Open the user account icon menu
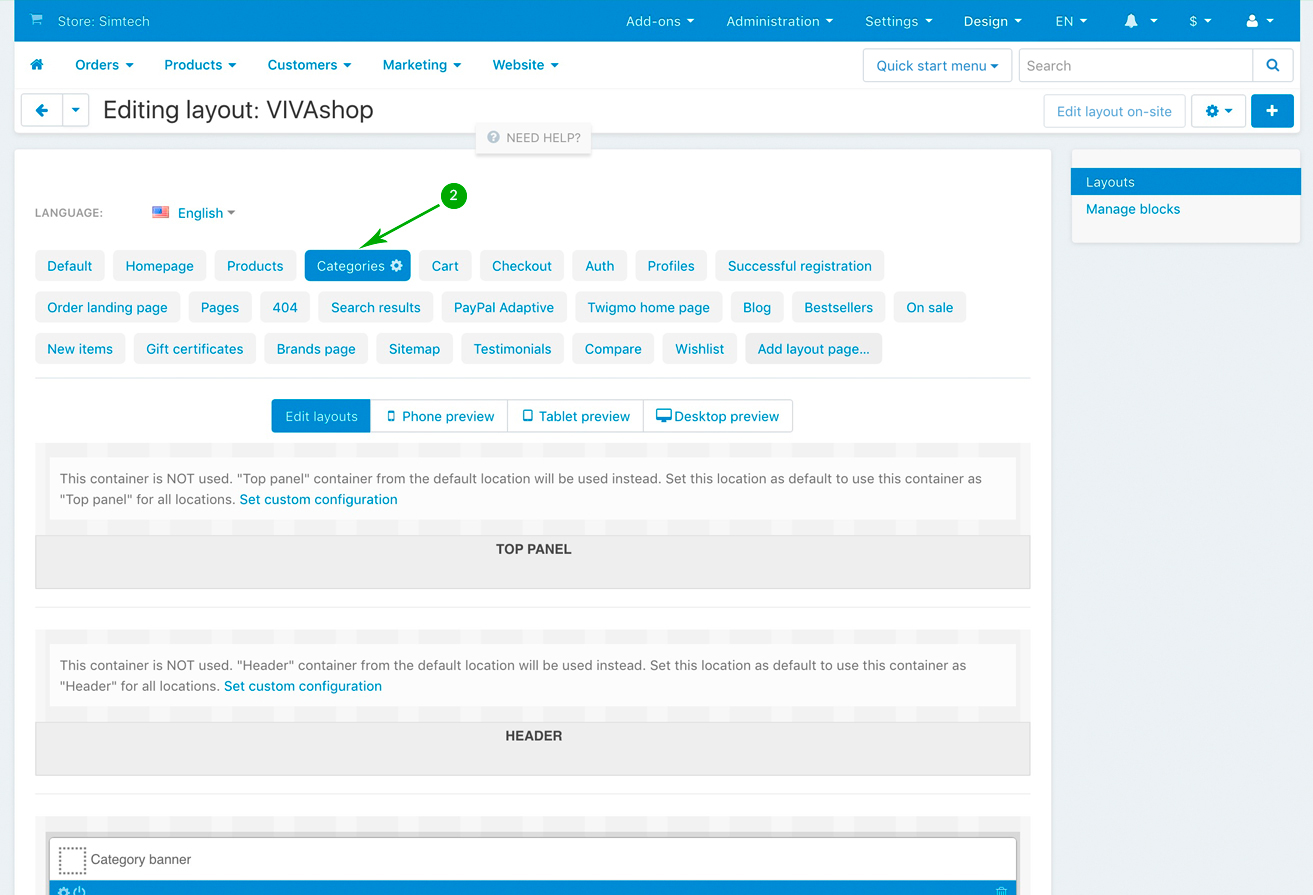This screenshot has width=1313, height=895. coord(1259,21)
